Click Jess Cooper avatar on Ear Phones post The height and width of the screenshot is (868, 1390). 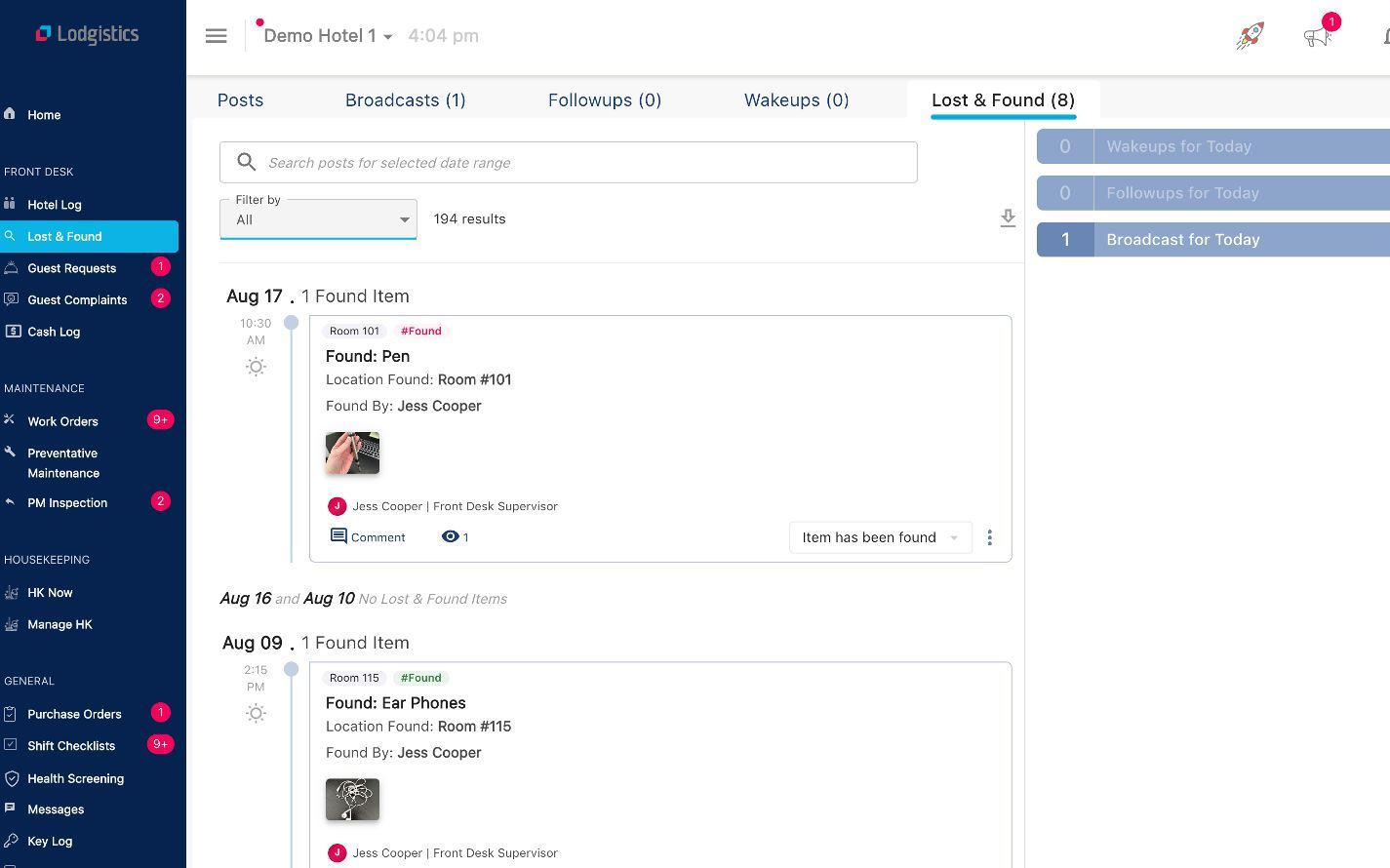click(337, 852)
